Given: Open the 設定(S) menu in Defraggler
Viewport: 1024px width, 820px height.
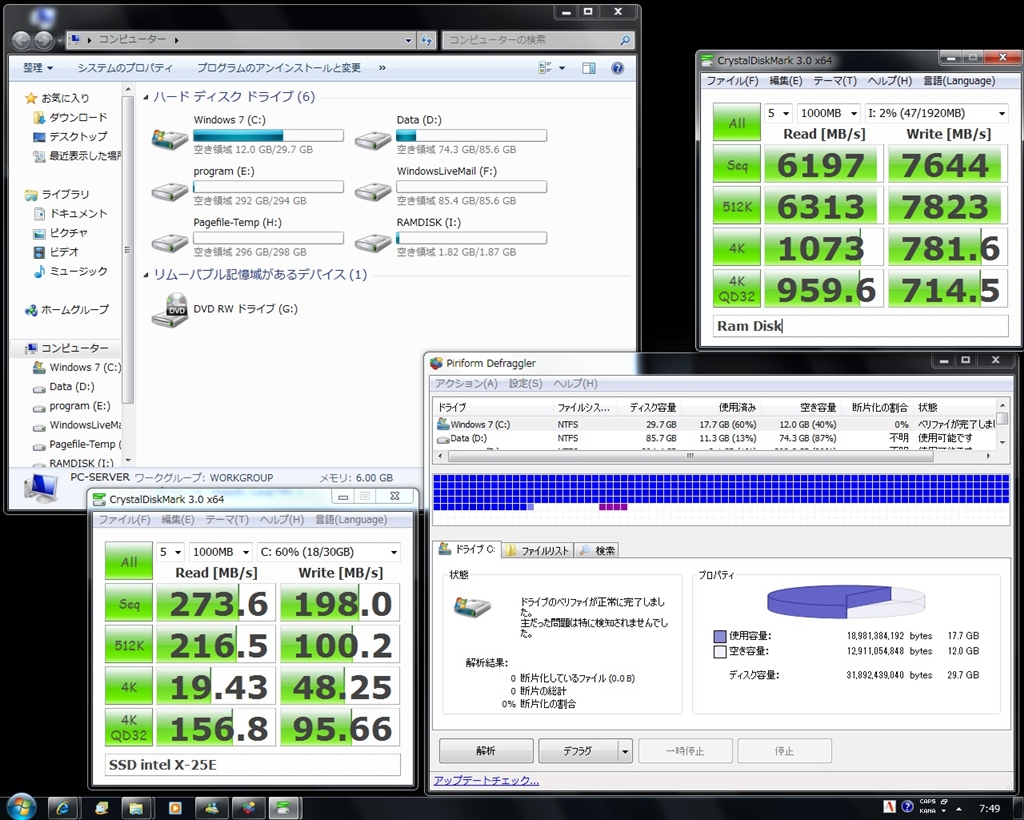Looking at the screenshot, I should click(525, 383).
